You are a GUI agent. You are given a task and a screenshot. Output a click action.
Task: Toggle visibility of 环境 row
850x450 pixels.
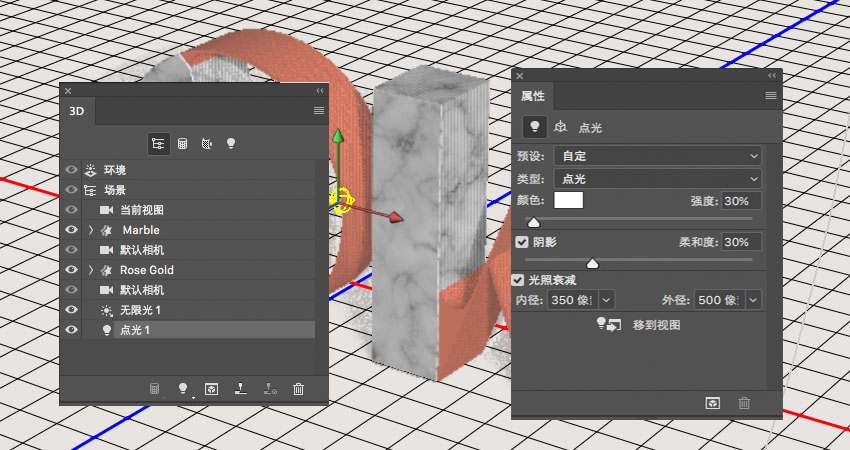[x=72, y=170]
